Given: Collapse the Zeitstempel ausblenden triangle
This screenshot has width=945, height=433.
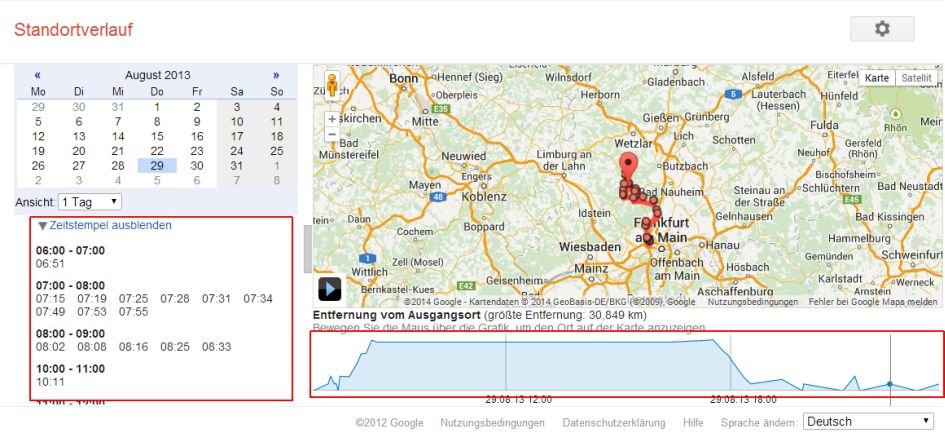Looking at the screenshot, I should pos(42,226).
